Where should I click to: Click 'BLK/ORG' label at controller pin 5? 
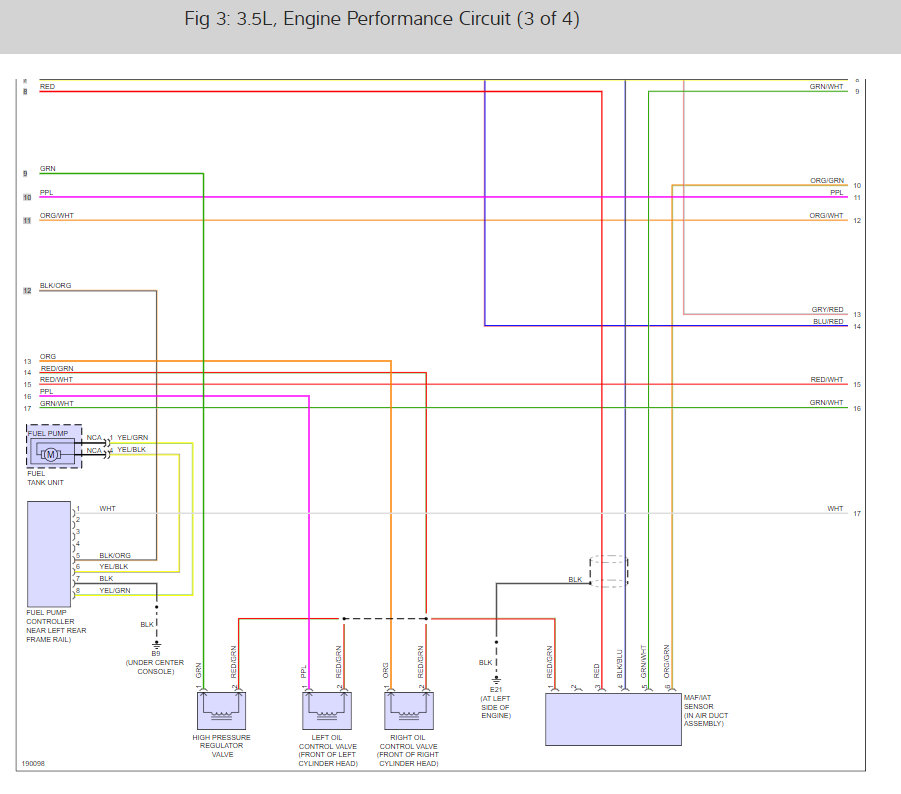pyautogui.click(x=115, y=556)
